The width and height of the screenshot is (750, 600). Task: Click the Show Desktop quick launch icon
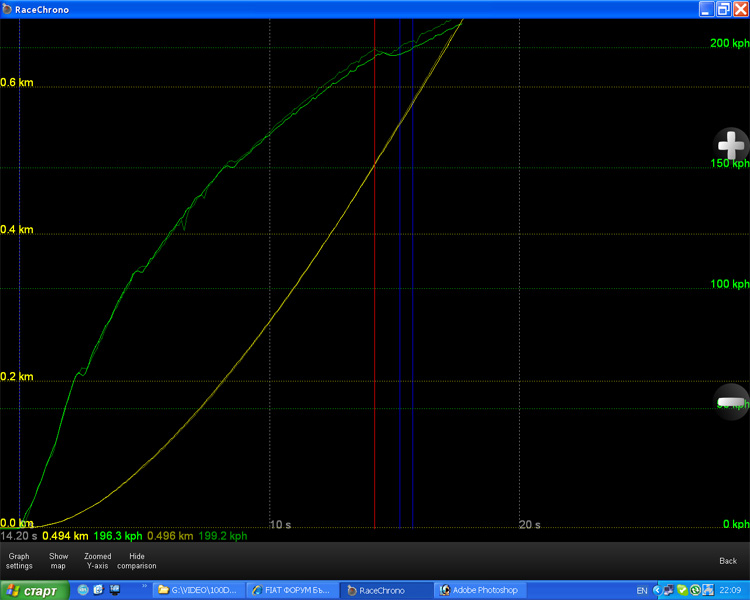pos(115,590)
